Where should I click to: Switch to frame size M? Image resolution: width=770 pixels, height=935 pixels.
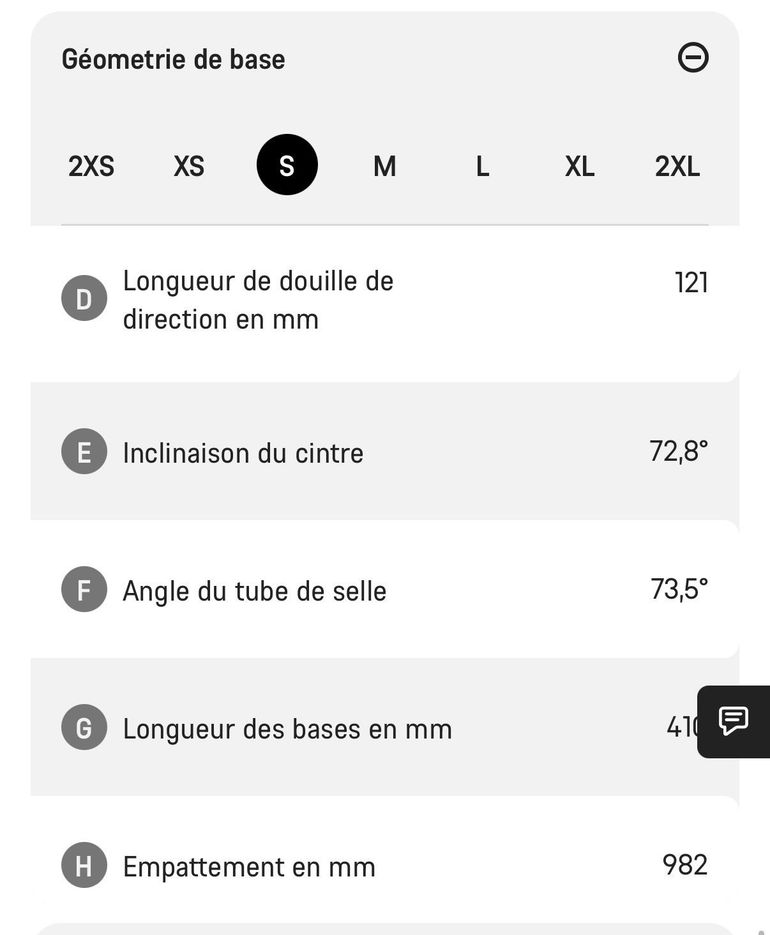pyautogui.click(x=385, y=166)
